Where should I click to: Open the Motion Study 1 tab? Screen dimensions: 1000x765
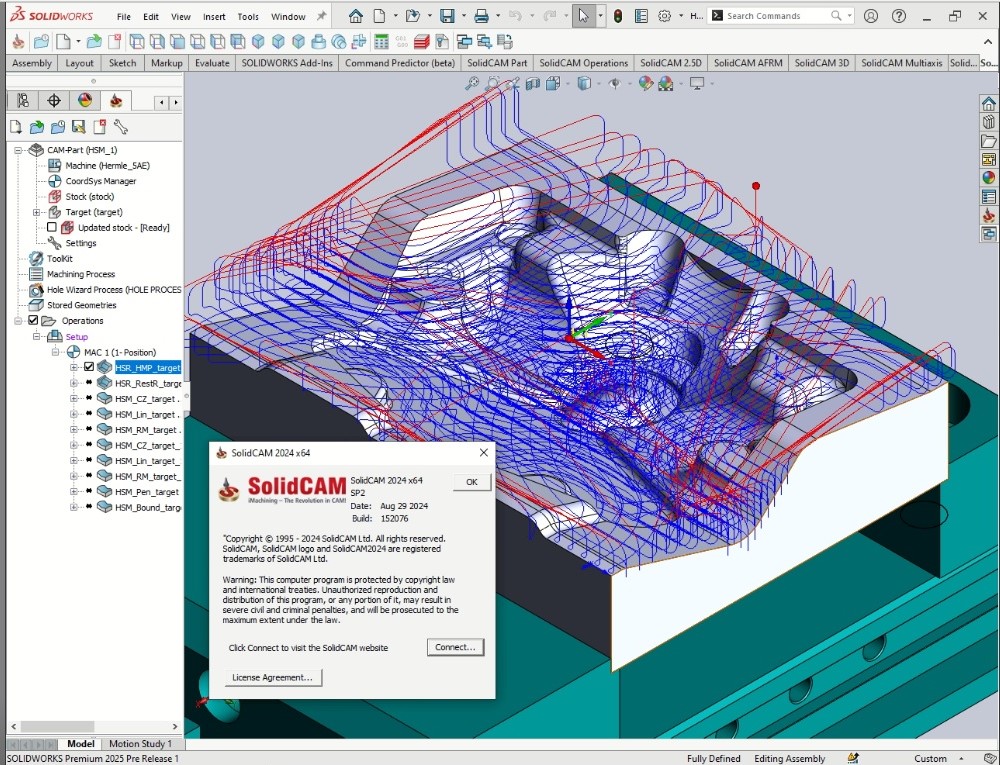tap(140, 743)
